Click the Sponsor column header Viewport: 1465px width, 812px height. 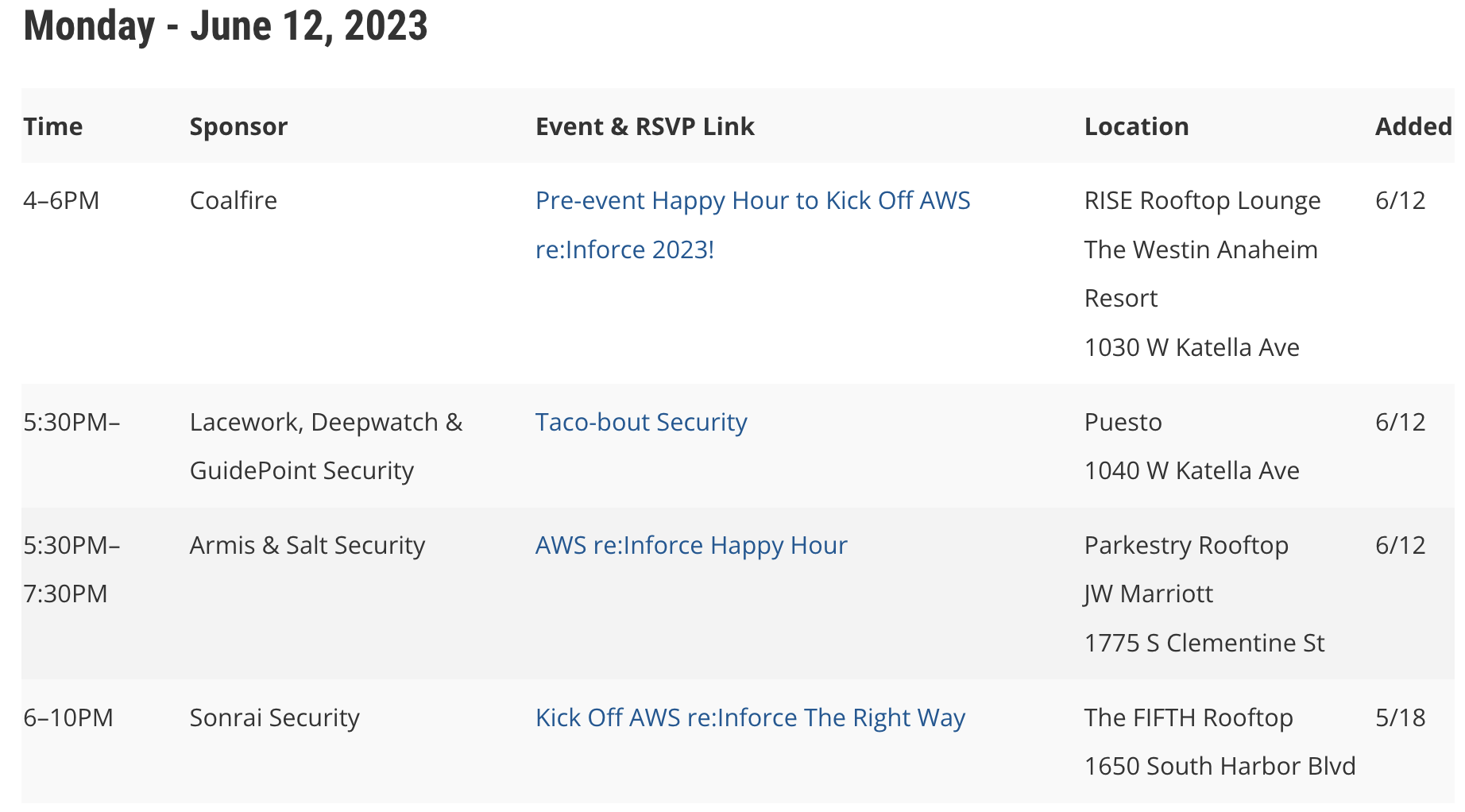[238, 127]
